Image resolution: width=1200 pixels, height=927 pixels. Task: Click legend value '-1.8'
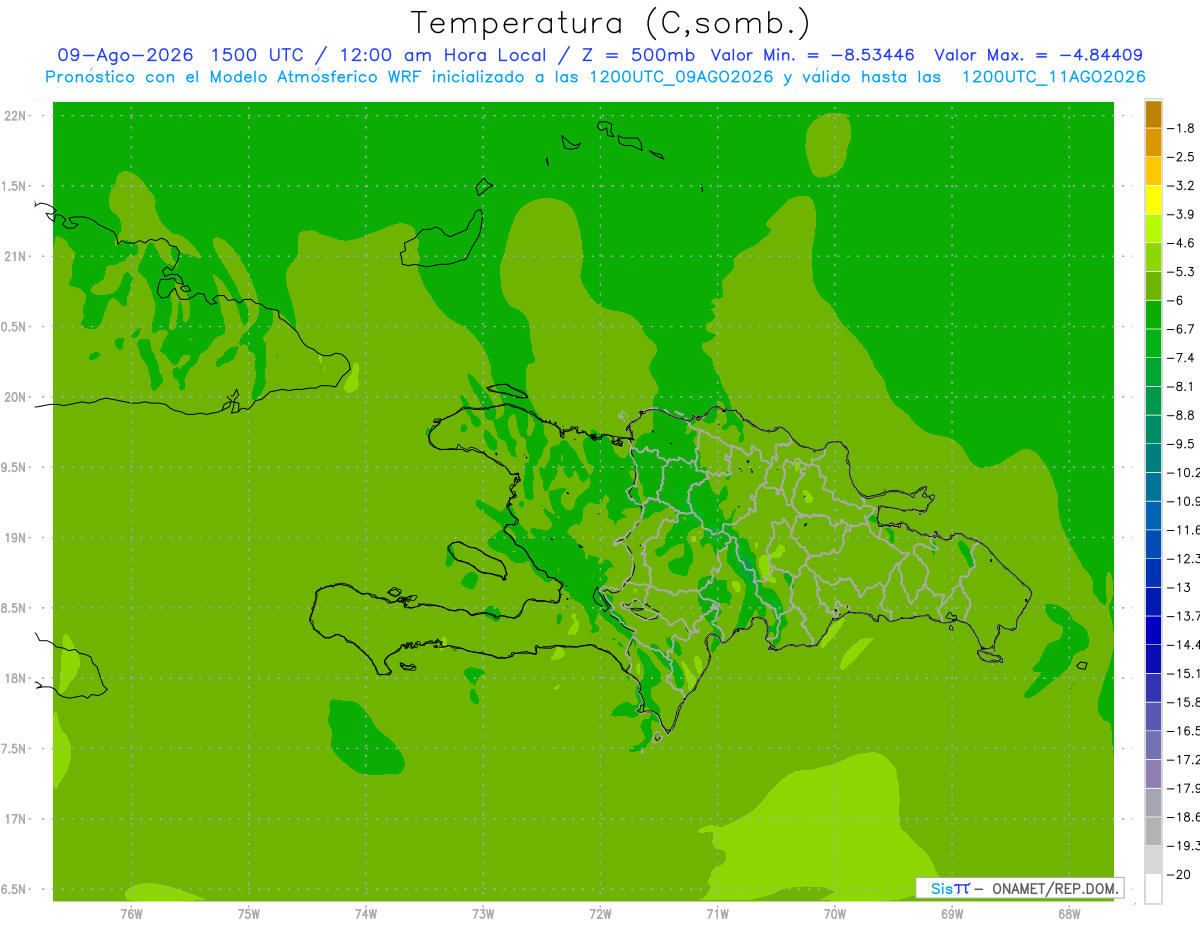point(1182,128)
